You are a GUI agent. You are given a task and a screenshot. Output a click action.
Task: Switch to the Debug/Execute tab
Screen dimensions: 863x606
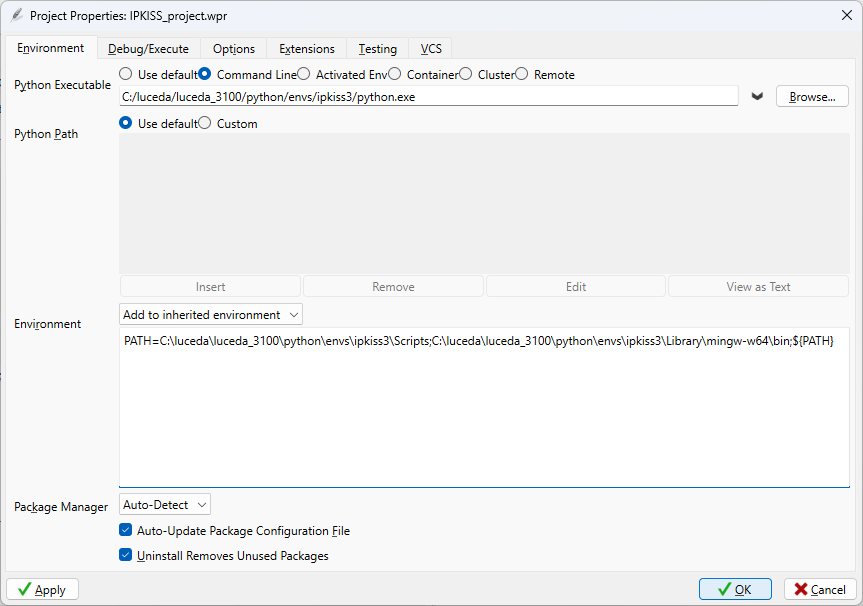point(148,49)
